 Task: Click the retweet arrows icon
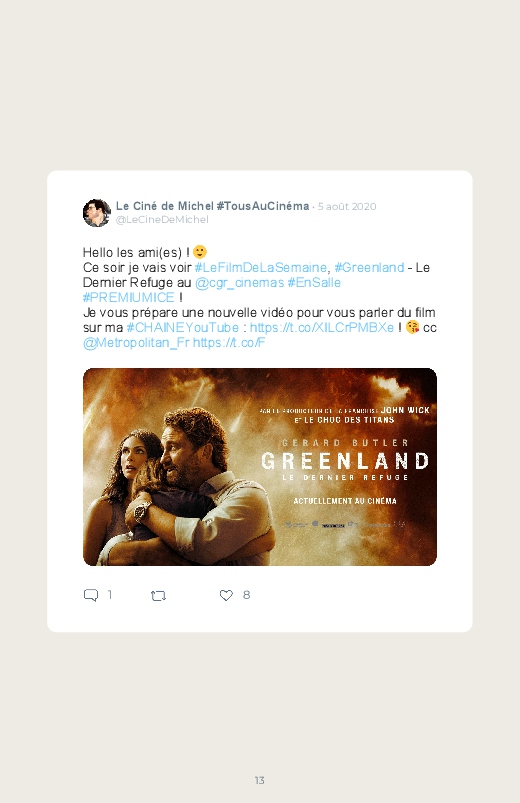click(x=158, y=596)
